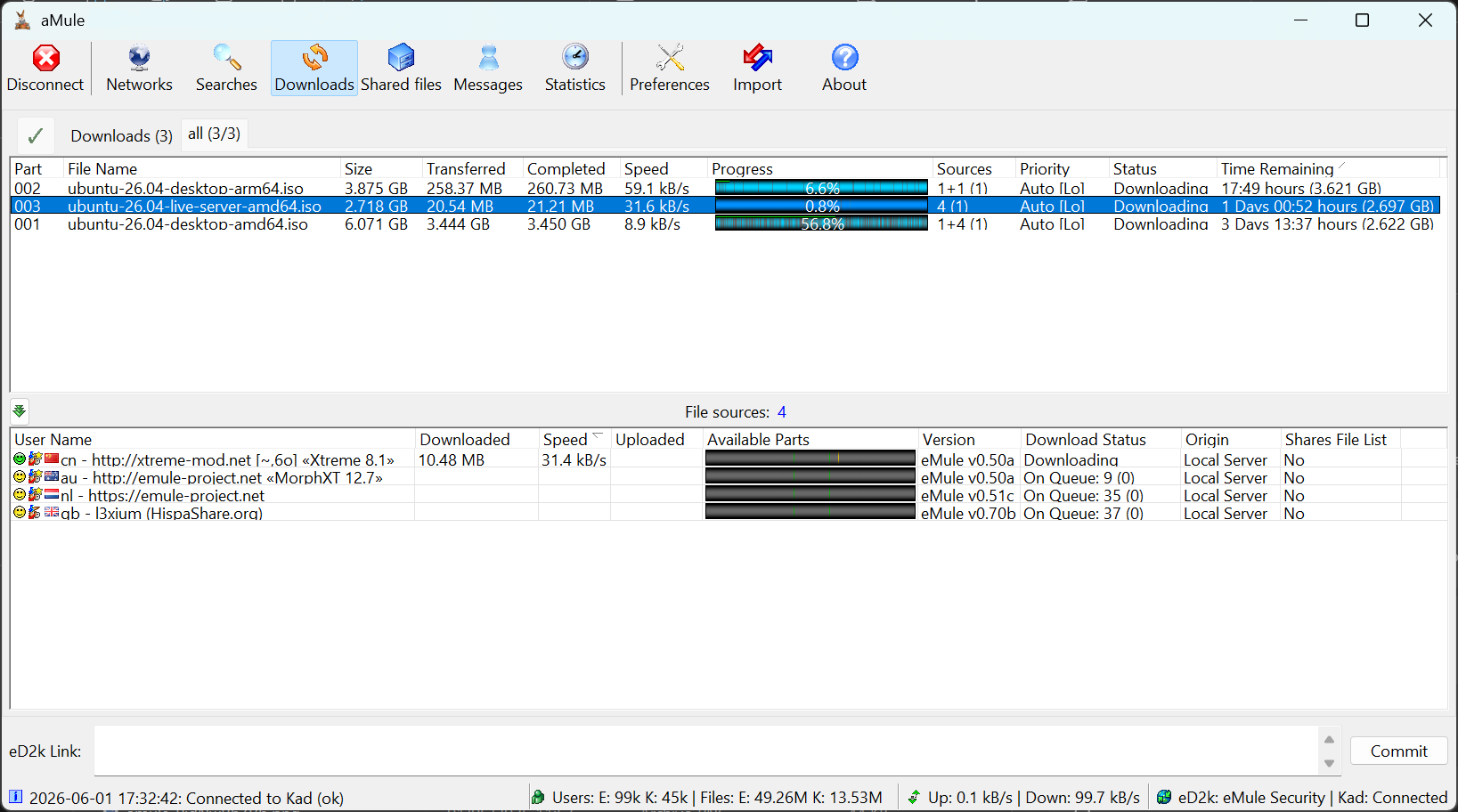Screen dimensions: 1458x812
Task: Click the 0.8% progress bar
Action: (x=821, y=206)
